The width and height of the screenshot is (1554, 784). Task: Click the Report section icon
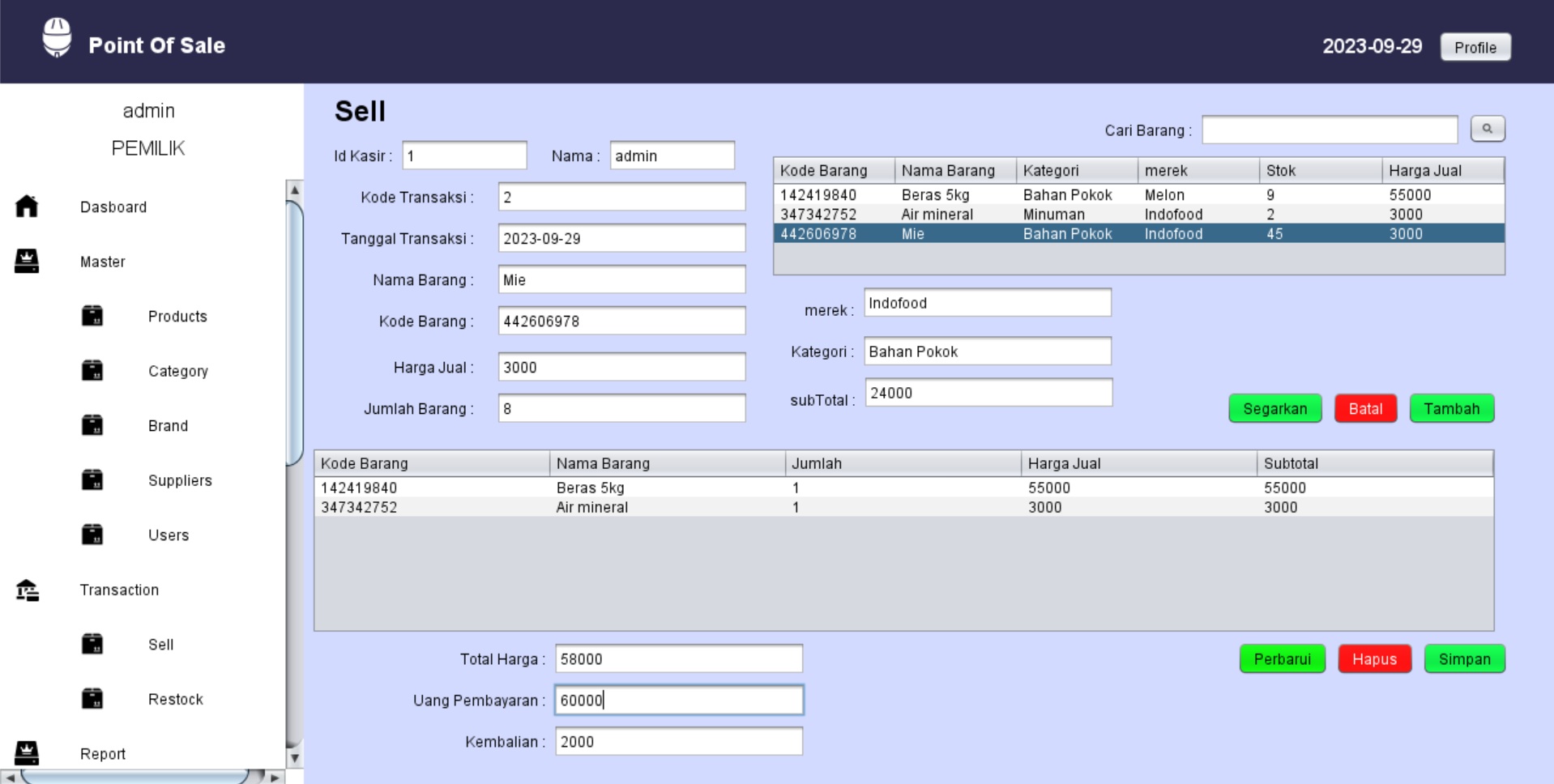coord(27,753)
